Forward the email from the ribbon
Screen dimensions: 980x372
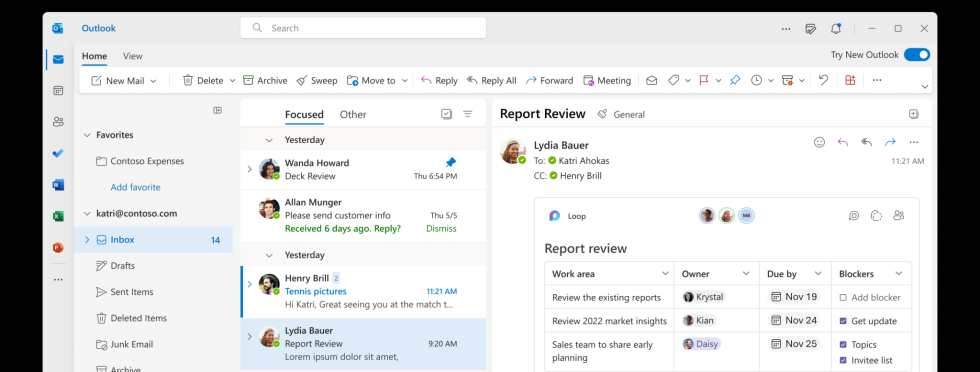pyautogui.click(x=549, y=81)
